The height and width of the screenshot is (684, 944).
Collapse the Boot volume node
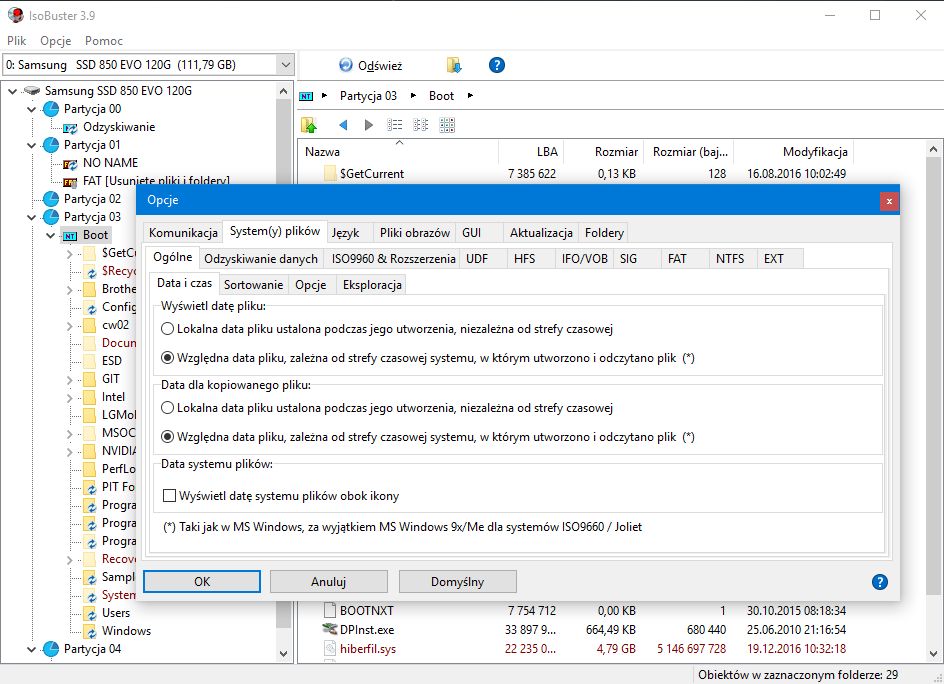[x=51, y=235]
